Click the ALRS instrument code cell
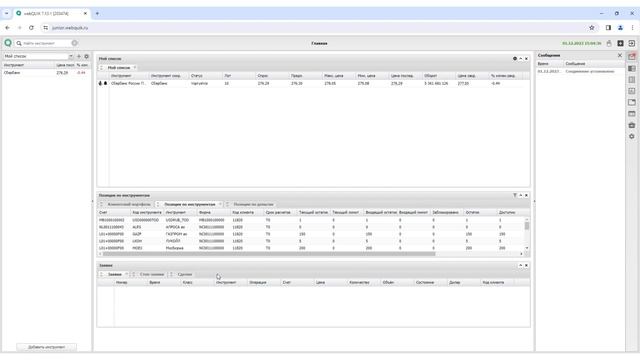The width and height of the screenshot is (640, 360). click(x=136, y=227)
